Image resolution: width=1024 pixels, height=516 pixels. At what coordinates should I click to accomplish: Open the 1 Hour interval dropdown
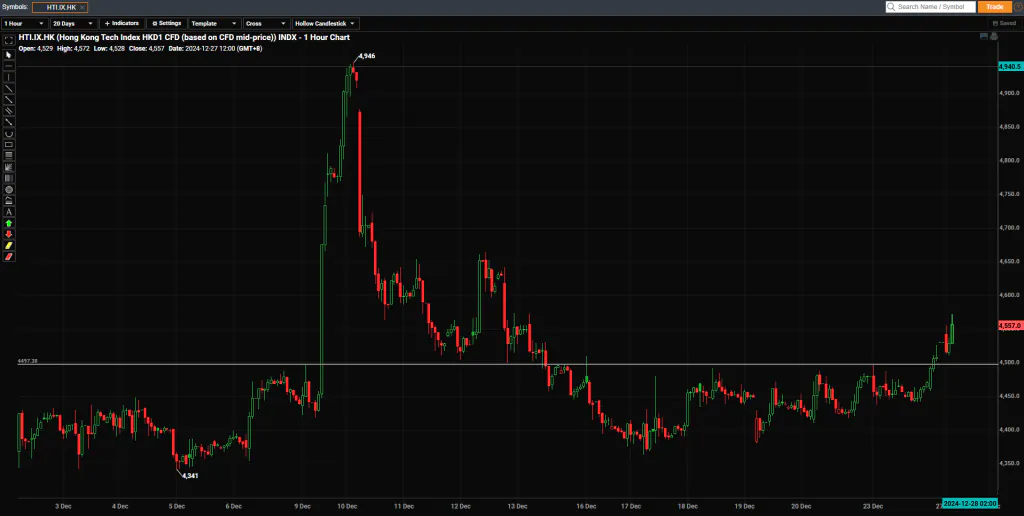pyautogui.click(x=24, y=24)
